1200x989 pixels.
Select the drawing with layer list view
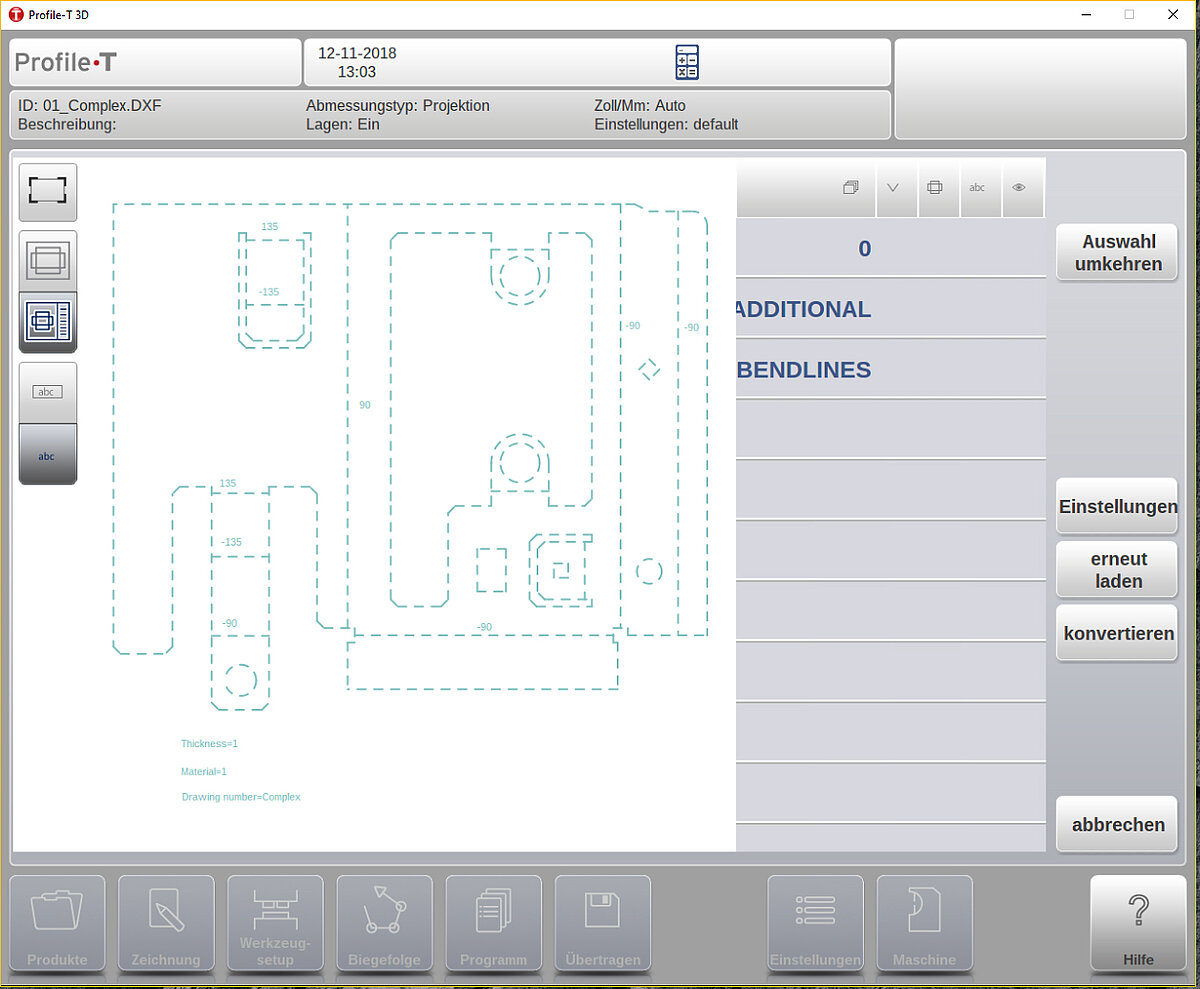pyautogui.click(x=47, y=322)
